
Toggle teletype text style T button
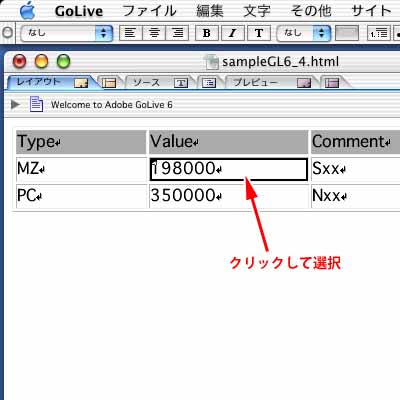click(259, 33)
